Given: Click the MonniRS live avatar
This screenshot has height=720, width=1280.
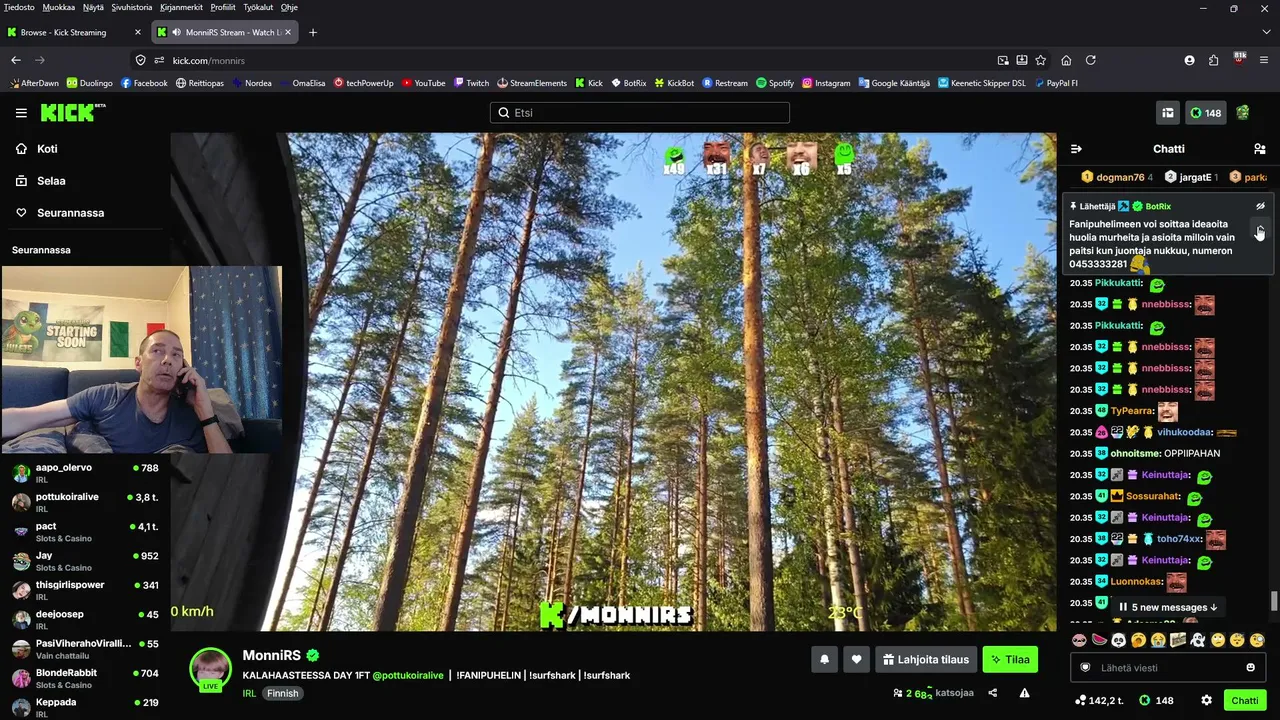Looking at the screenshot, I should pos(211,669).
